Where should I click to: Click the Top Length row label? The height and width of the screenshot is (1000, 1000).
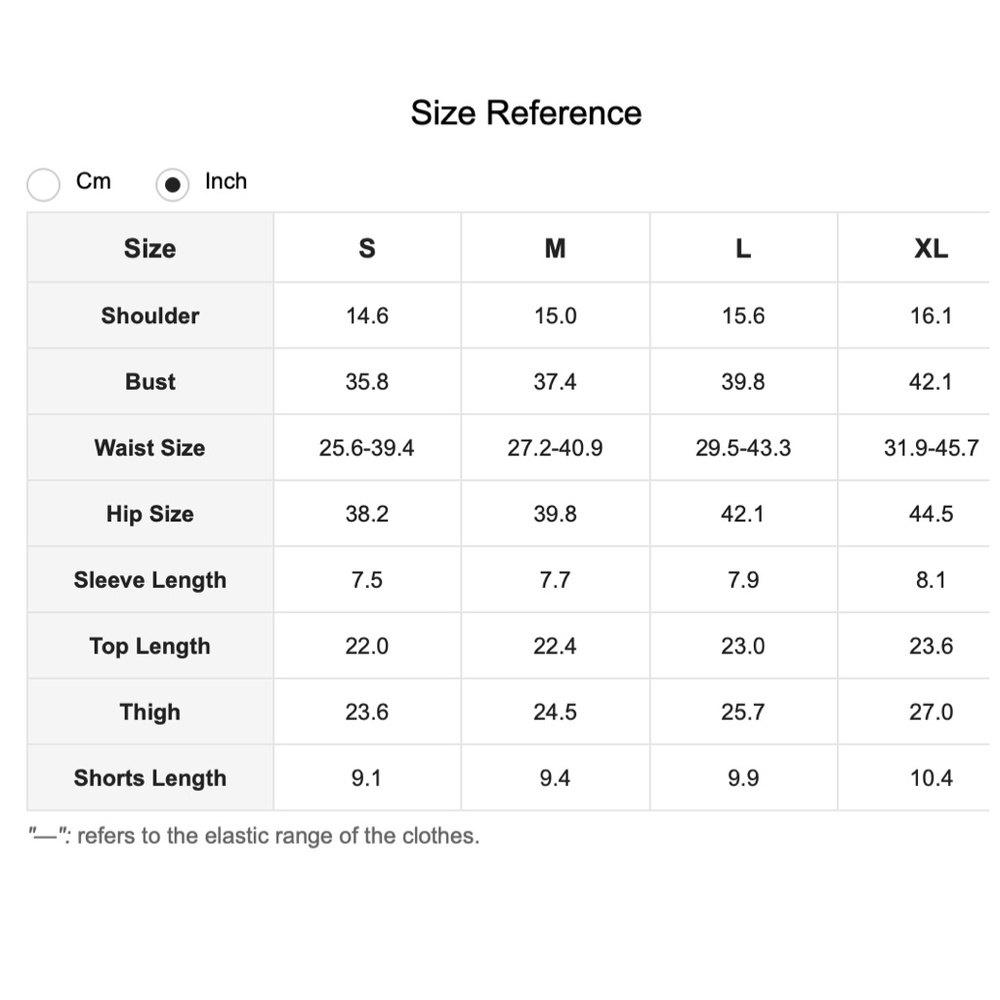tap(150, 646)
